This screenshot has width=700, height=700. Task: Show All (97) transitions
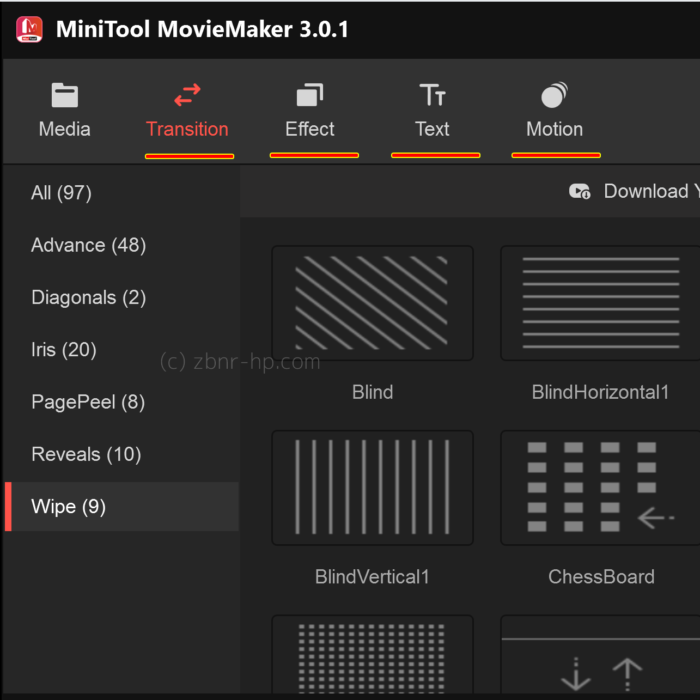(x=121, y=192)
